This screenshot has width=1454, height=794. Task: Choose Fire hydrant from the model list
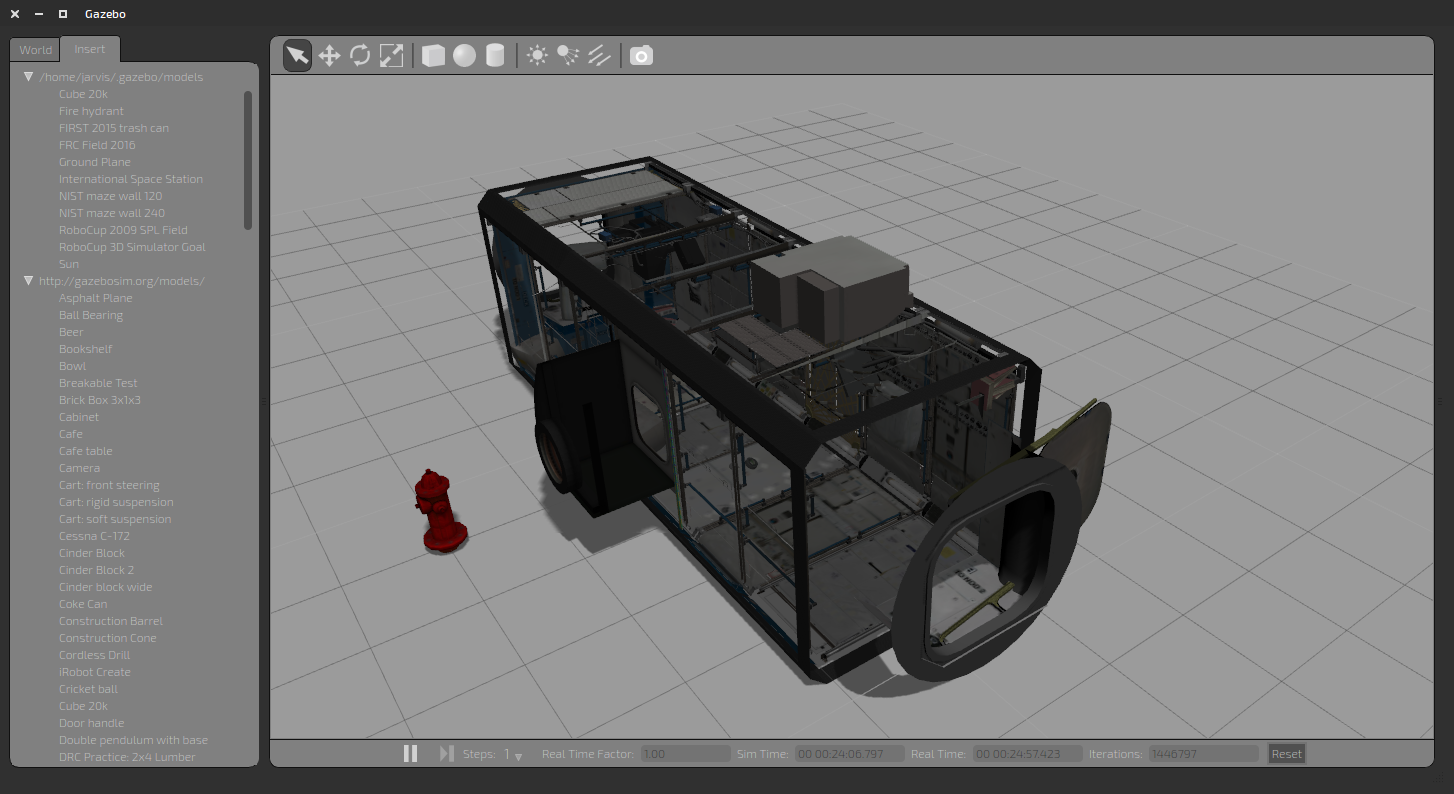click(x=91, y=111)
